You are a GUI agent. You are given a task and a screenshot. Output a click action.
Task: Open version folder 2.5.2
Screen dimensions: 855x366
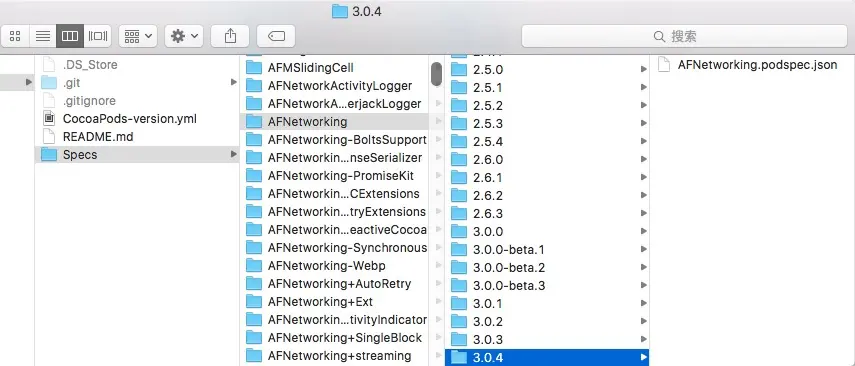coord(547,106)
